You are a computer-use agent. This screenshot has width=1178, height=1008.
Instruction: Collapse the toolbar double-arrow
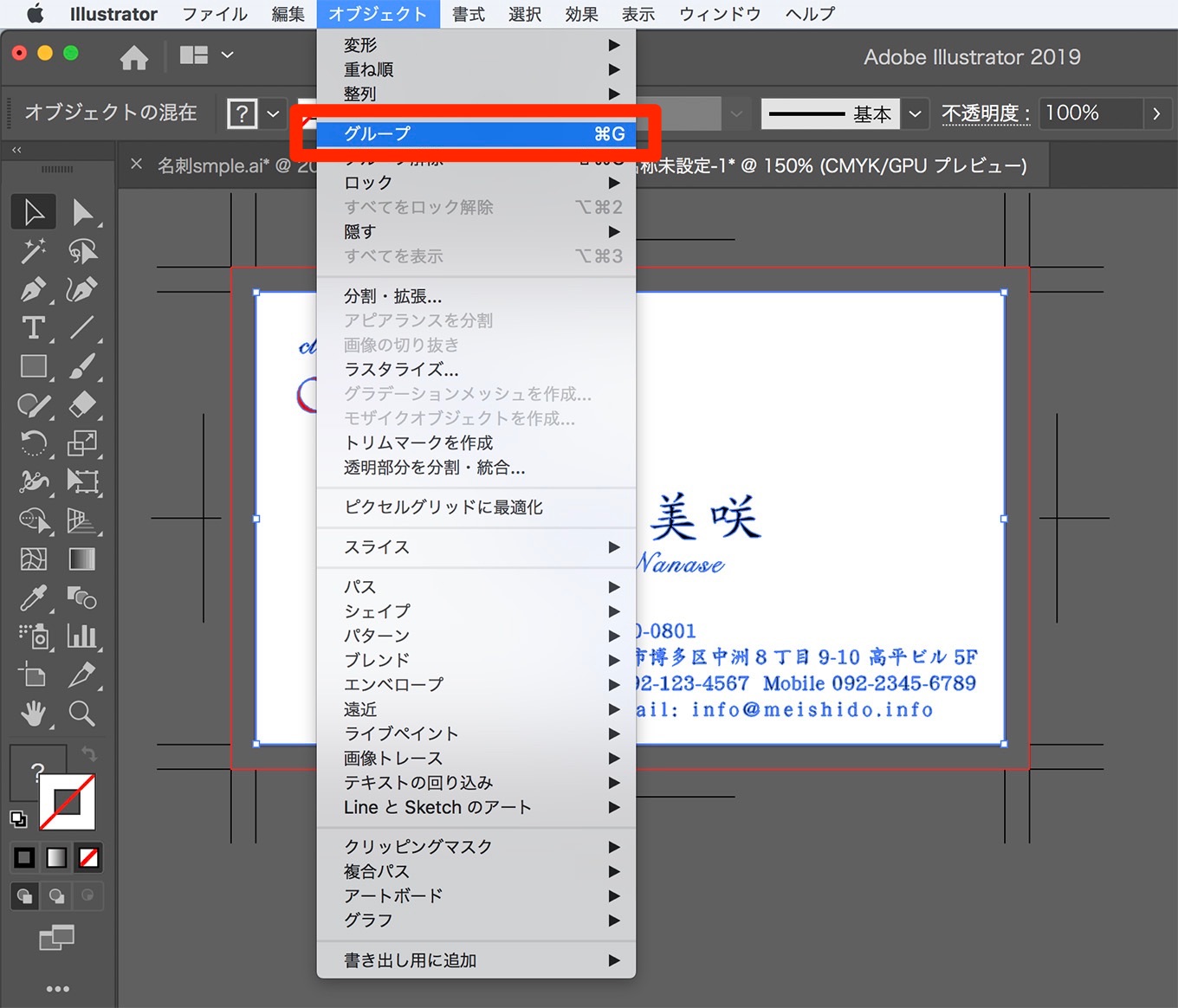(16, 150)
